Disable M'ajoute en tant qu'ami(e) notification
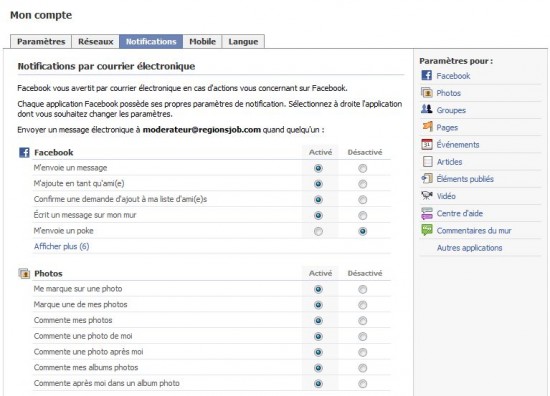The height and width of the screenshot is (396, 550). point(363,184)
